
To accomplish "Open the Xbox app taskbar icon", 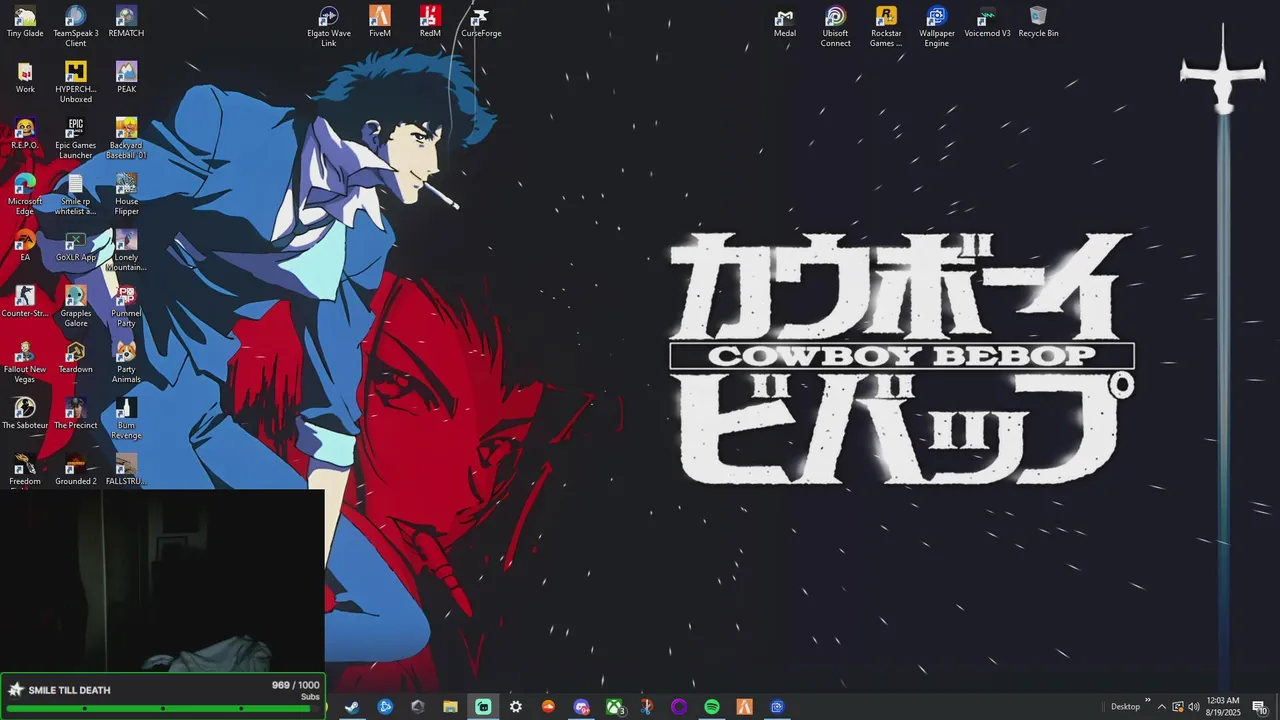I will pyautogui.click(x=614, y=707).
